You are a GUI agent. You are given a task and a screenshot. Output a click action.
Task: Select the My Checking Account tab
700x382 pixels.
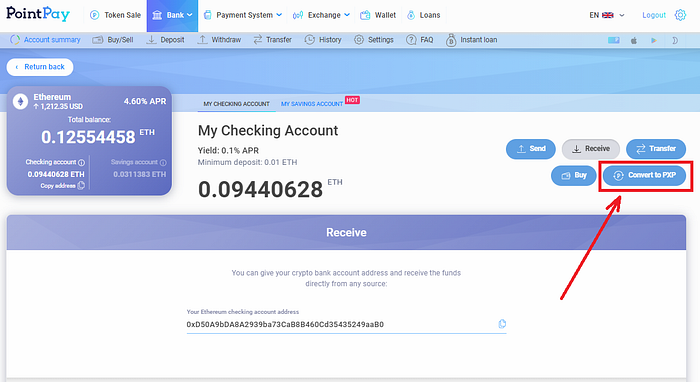point(236,104)
